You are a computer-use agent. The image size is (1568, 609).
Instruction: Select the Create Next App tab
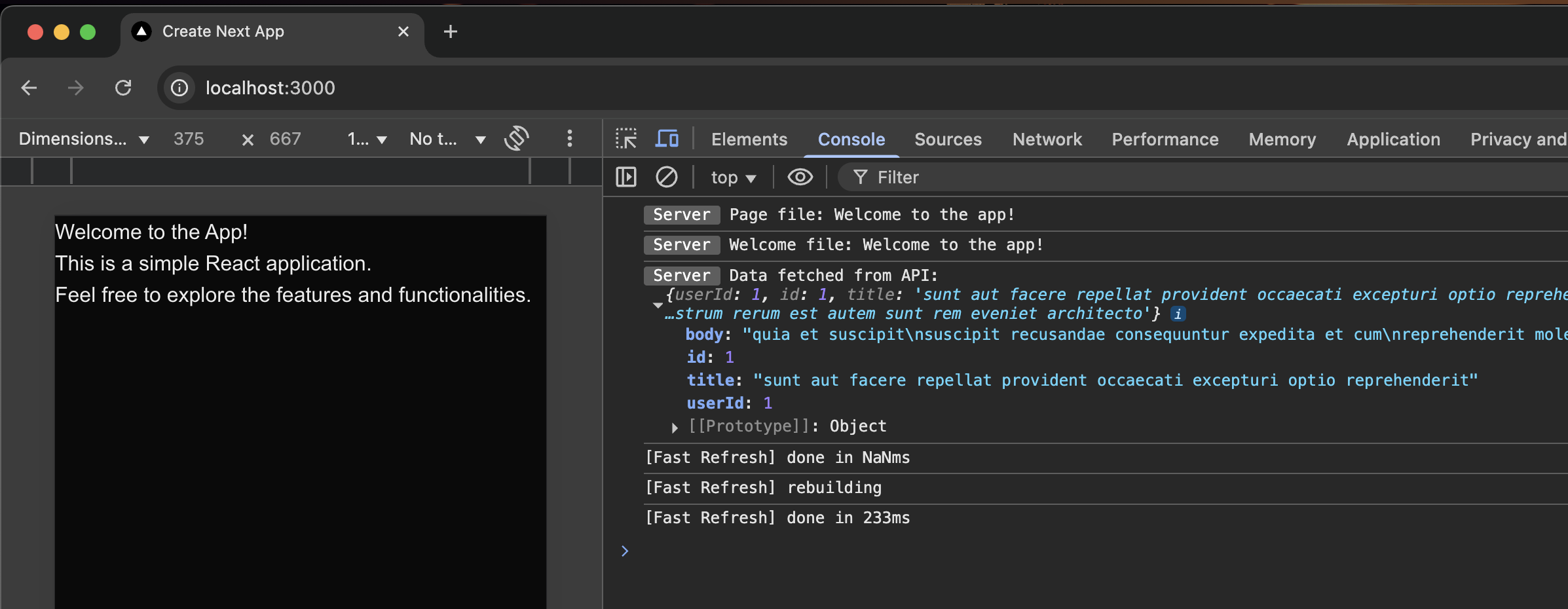[272, 31]
